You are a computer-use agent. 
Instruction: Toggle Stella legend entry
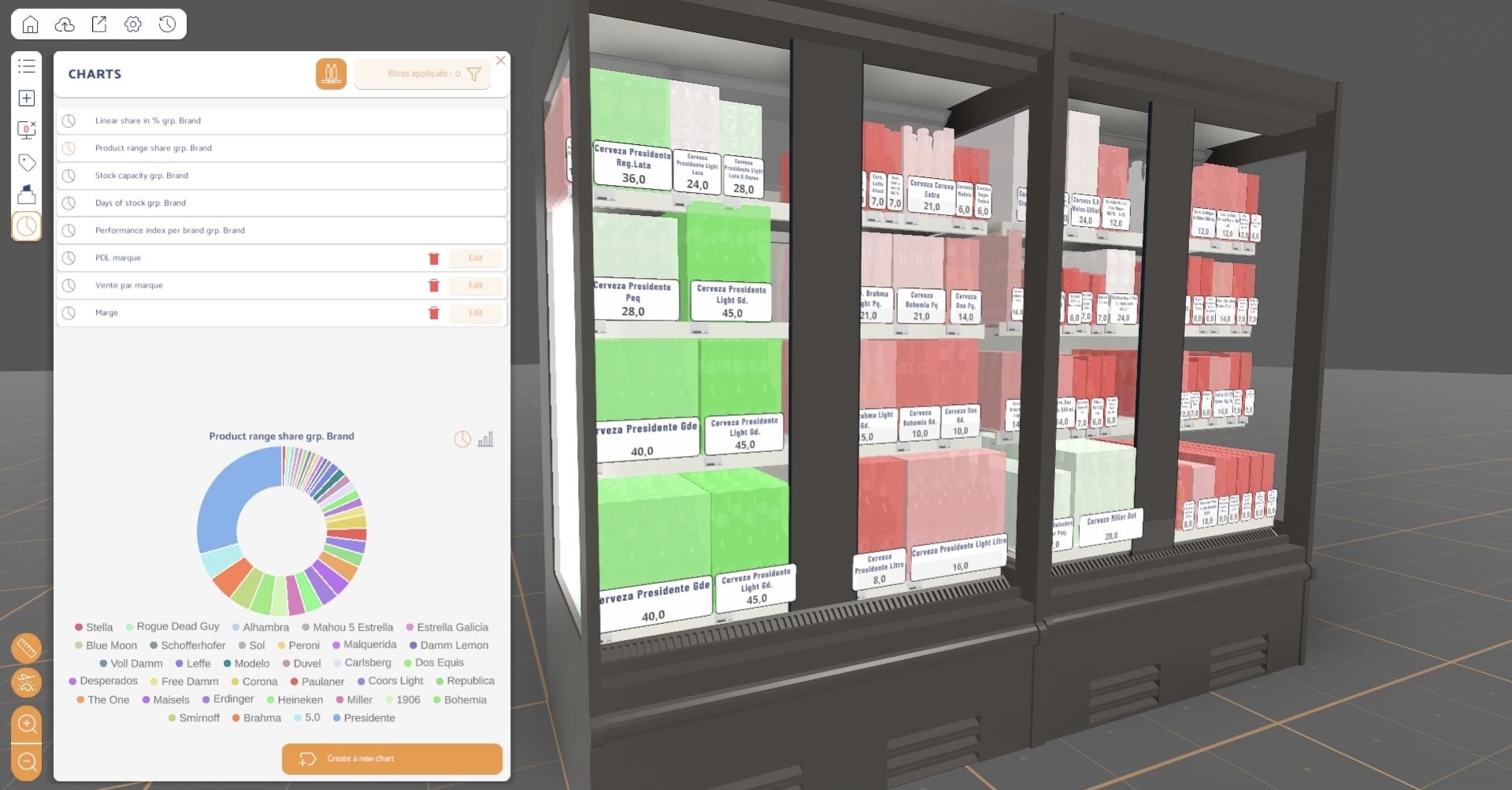click(x=94, y=628)
